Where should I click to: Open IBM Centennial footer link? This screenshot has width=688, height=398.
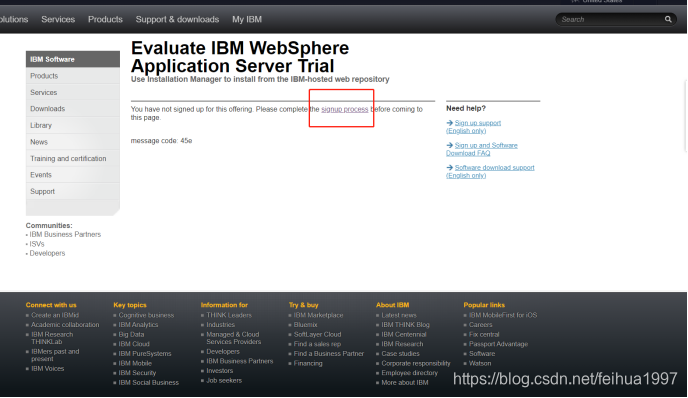[x=404, y=334]
